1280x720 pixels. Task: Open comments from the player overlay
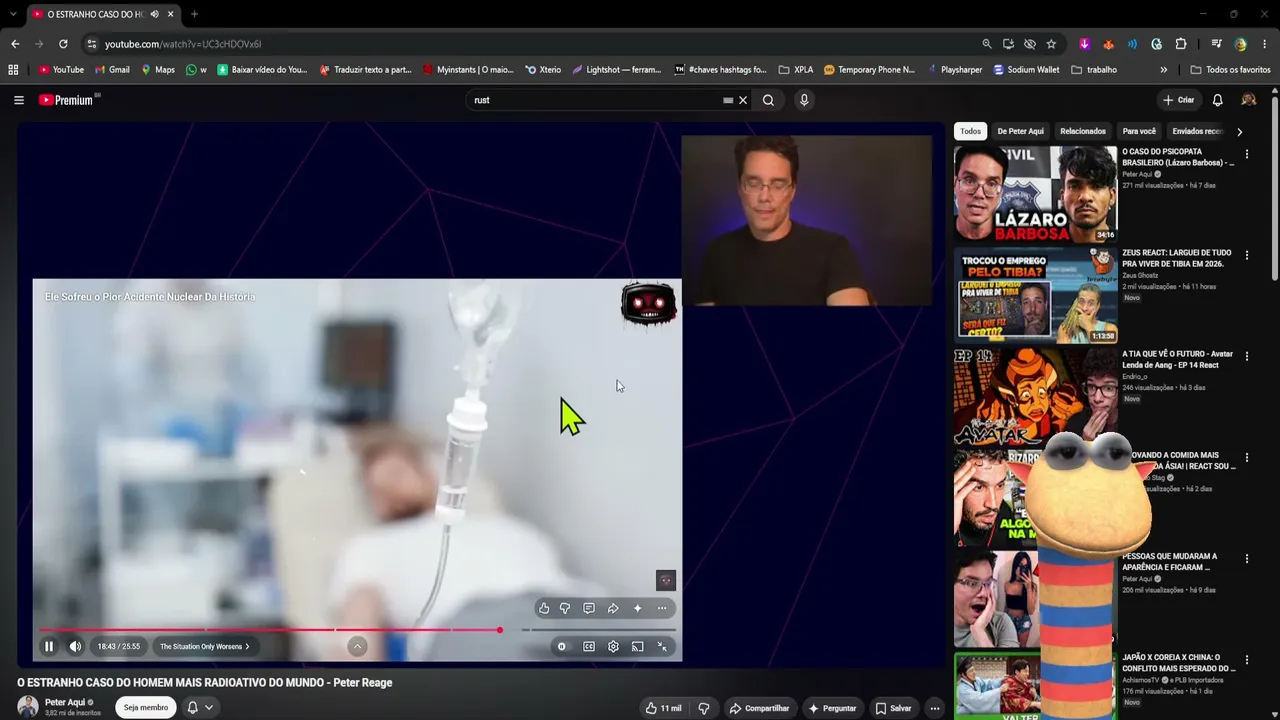(x=589, y=608)
